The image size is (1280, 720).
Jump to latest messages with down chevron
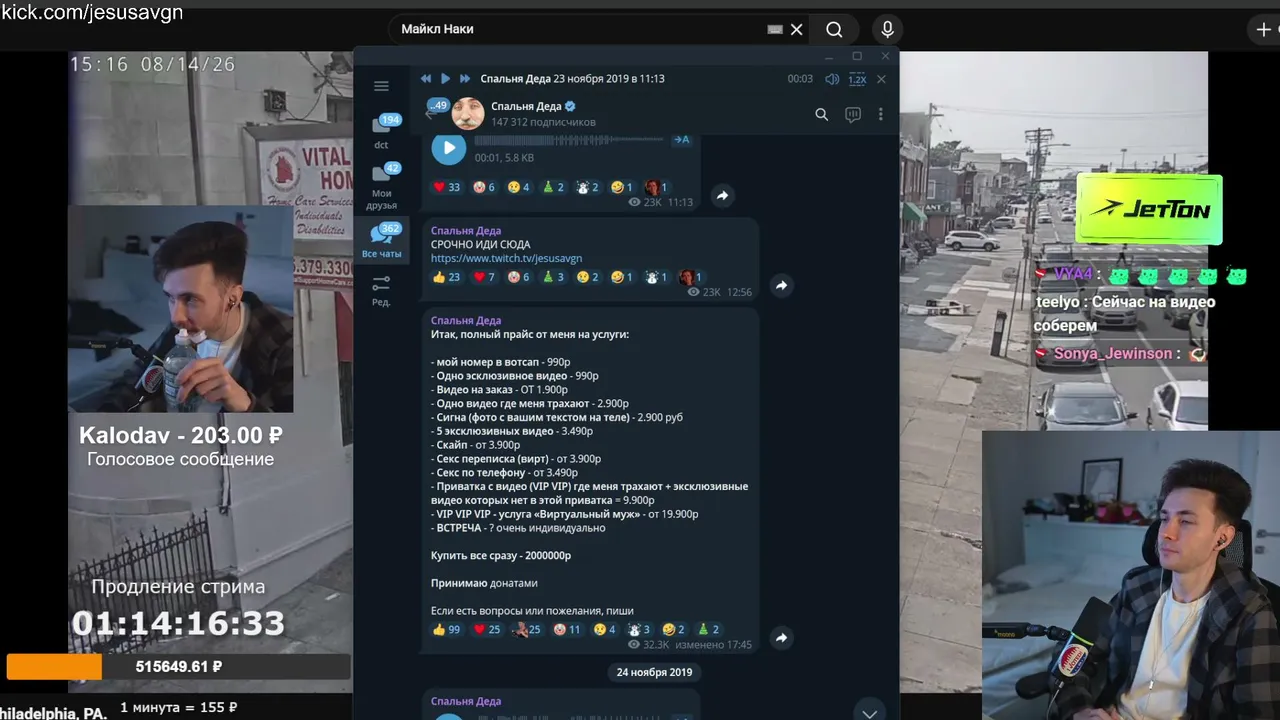coord(869,712)
